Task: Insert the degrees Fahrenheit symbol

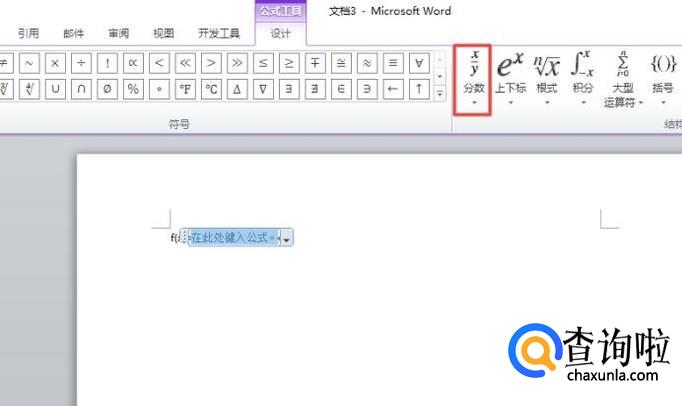Action: point(185,89)
